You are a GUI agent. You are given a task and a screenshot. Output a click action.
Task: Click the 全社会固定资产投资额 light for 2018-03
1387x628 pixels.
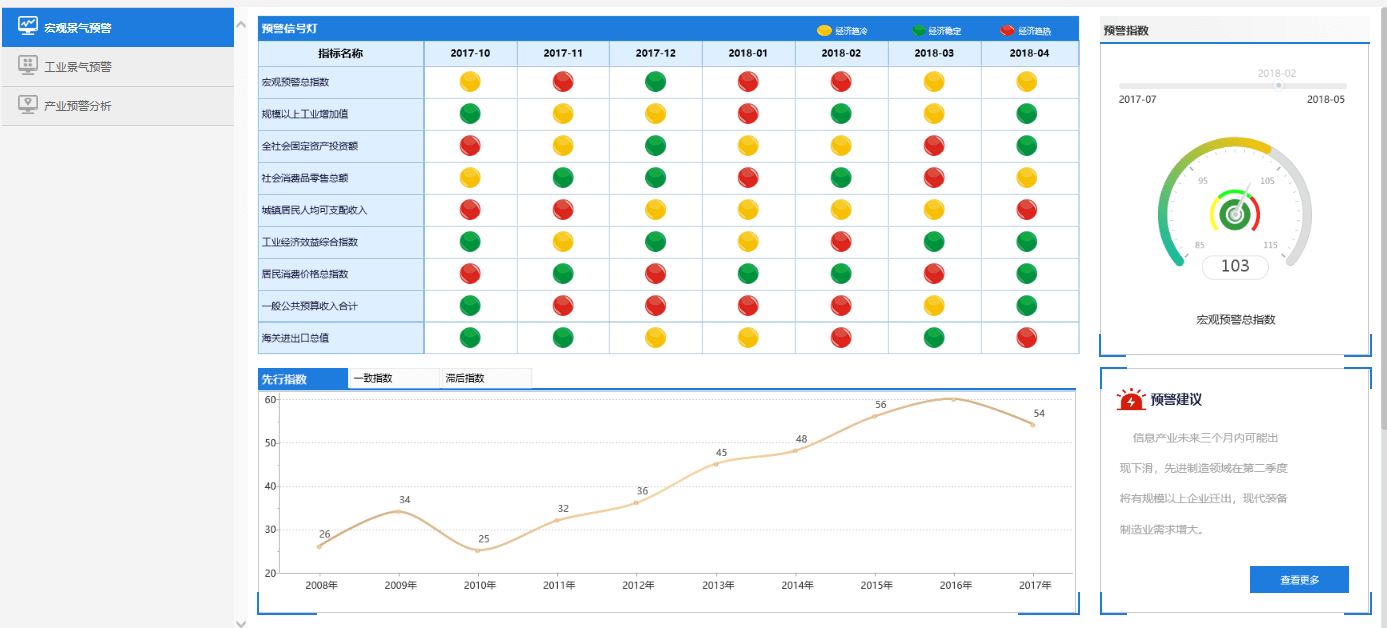point(934,146)
